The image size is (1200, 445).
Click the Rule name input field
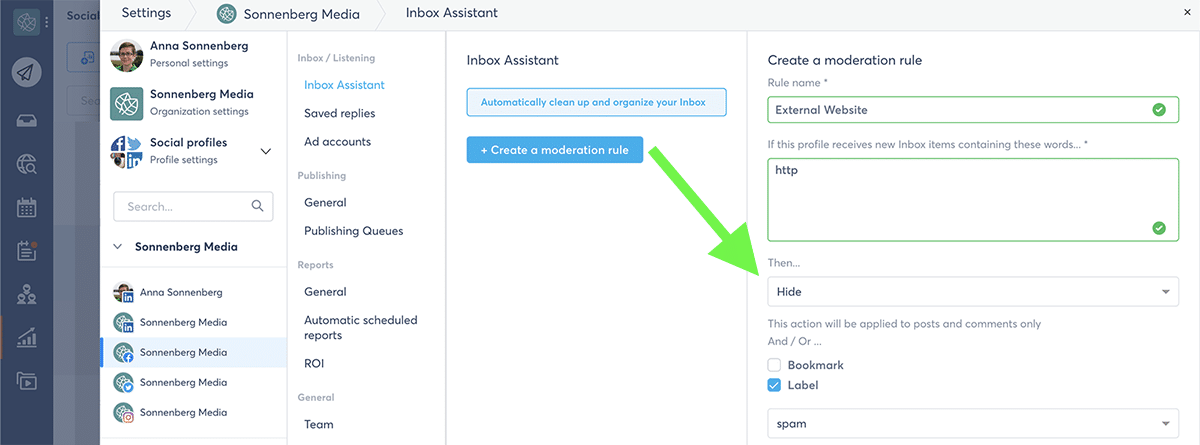tap(958, 110)
